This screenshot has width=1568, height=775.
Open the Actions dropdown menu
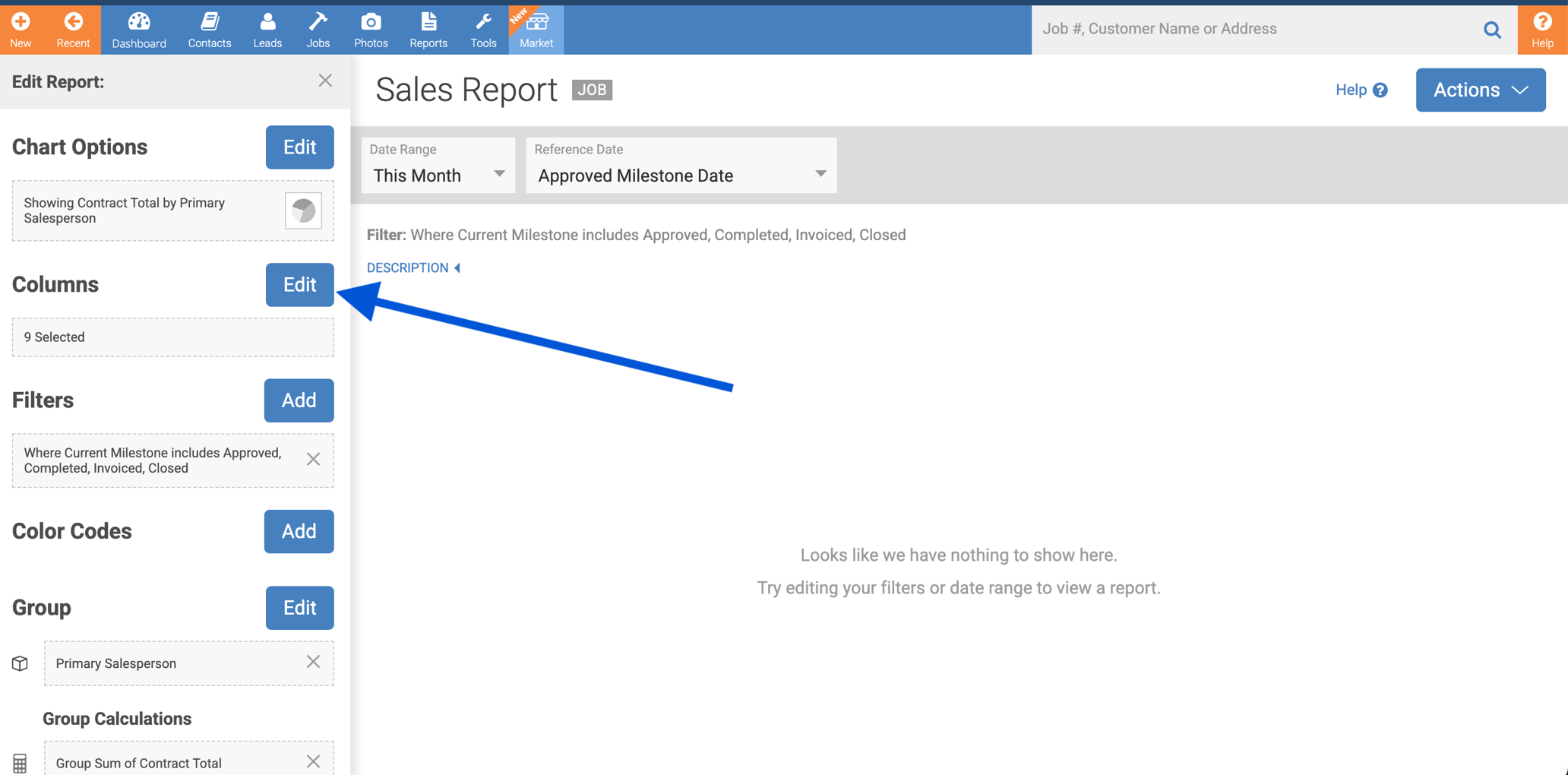pos(1479,89)
